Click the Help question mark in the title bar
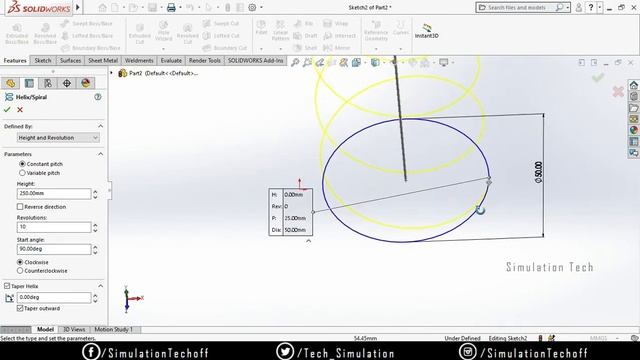Viewport: 640px width, 360px height. tap(591, 7)
